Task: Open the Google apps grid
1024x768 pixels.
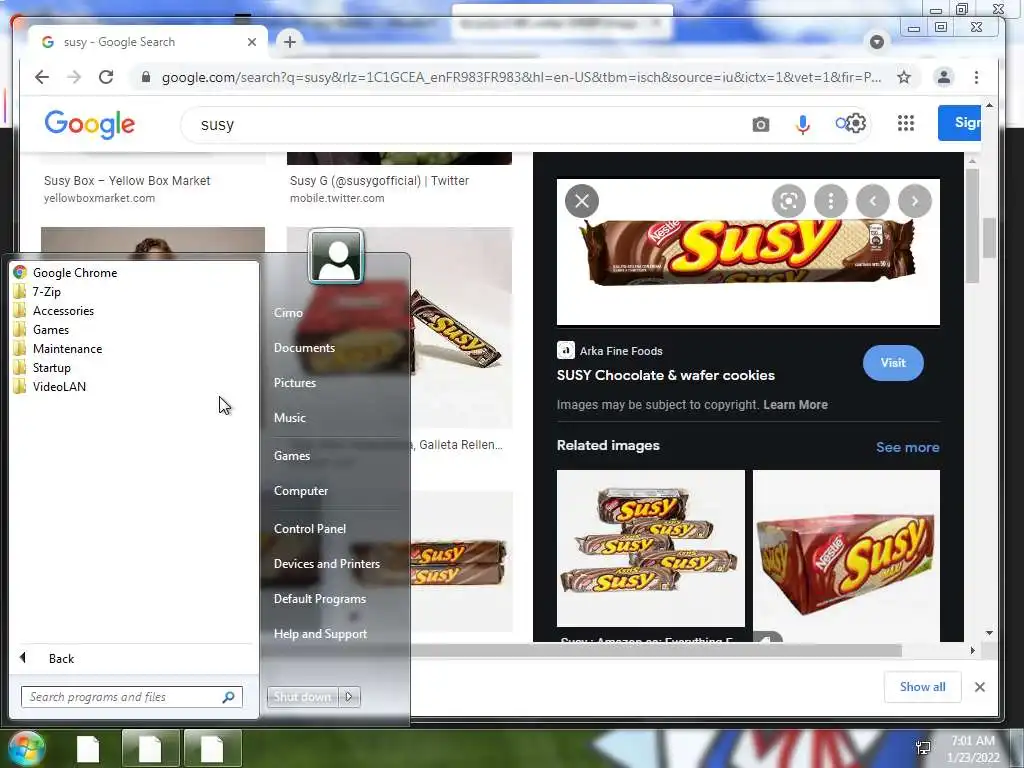Action: click(x=906, y=123)
